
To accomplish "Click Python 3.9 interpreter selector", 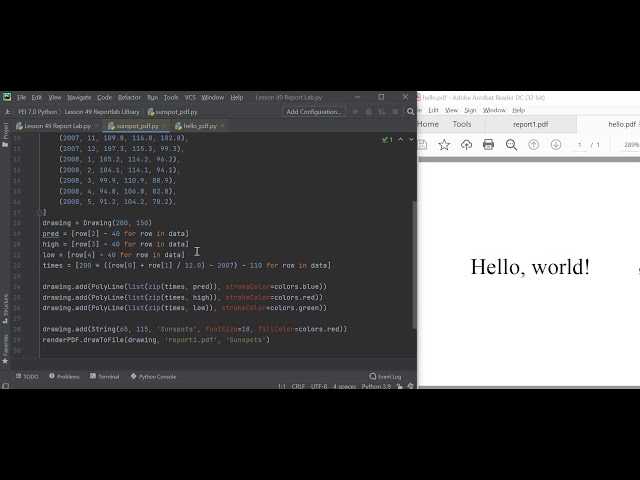I will point(376,386).
